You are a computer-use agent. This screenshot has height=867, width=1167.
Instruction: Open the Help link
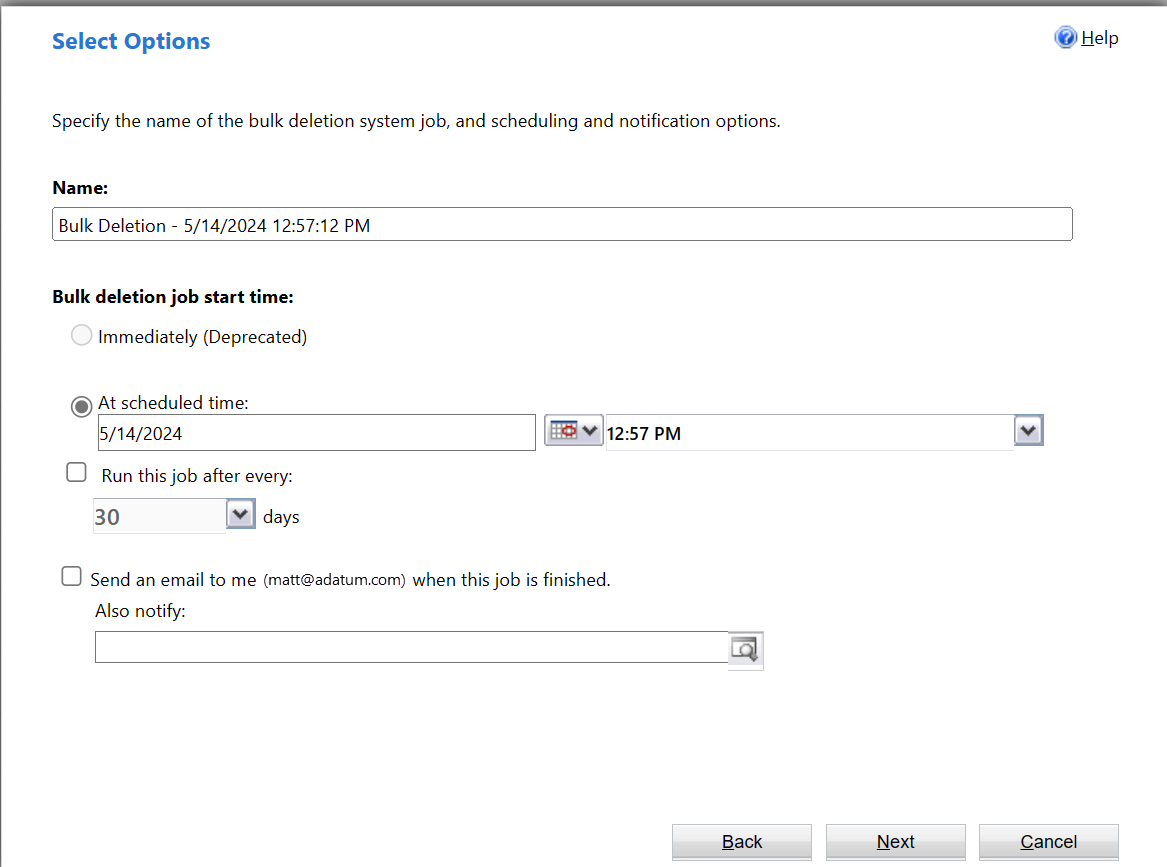(x=1100, y=37)
